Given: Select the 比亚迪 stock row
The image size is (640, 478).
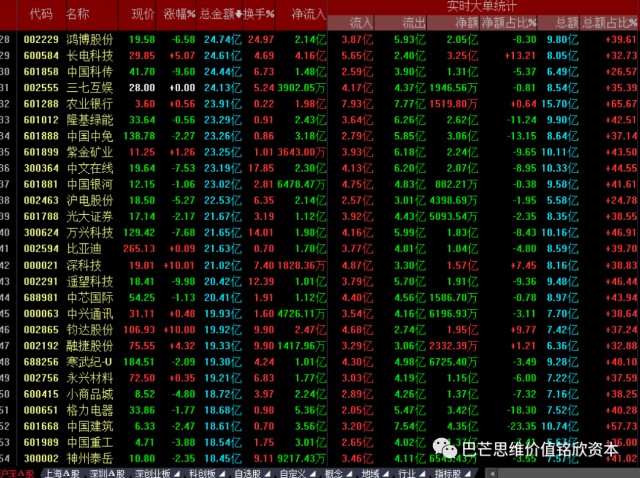Looking at the screenshot, I should coord(320,249).
